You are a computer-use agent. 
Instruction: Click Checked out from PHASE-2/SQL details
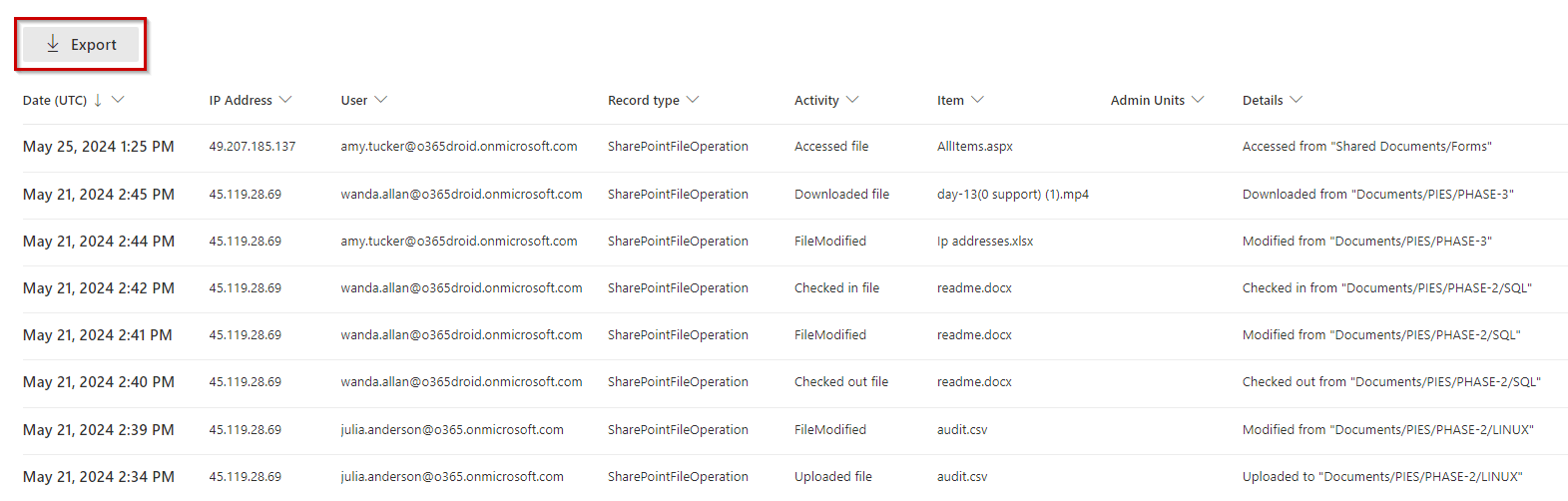[1391, 382]
